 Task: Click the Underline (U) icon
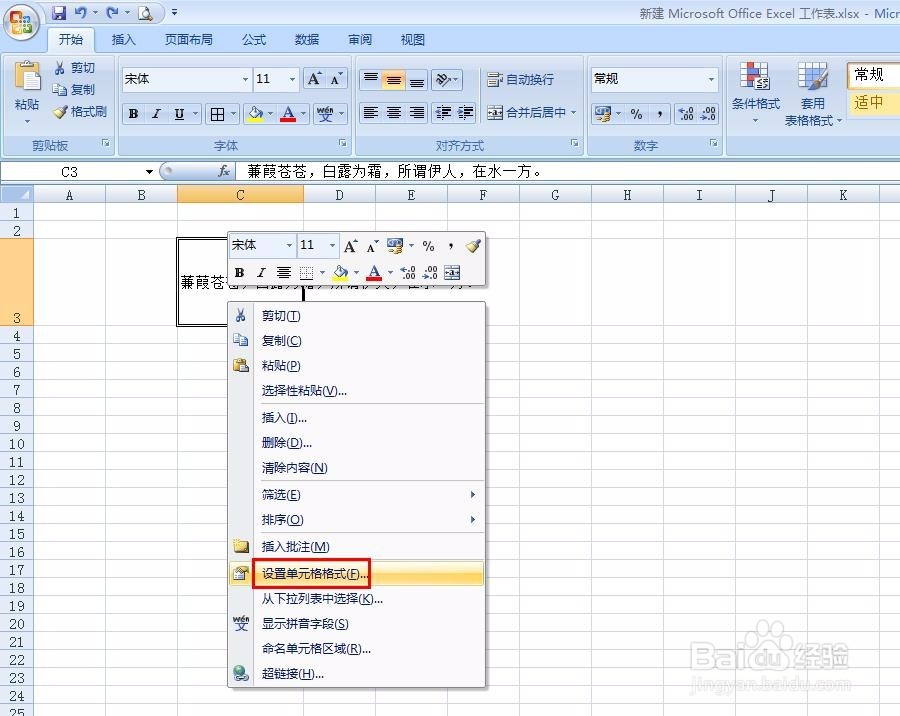click(180, 113)
